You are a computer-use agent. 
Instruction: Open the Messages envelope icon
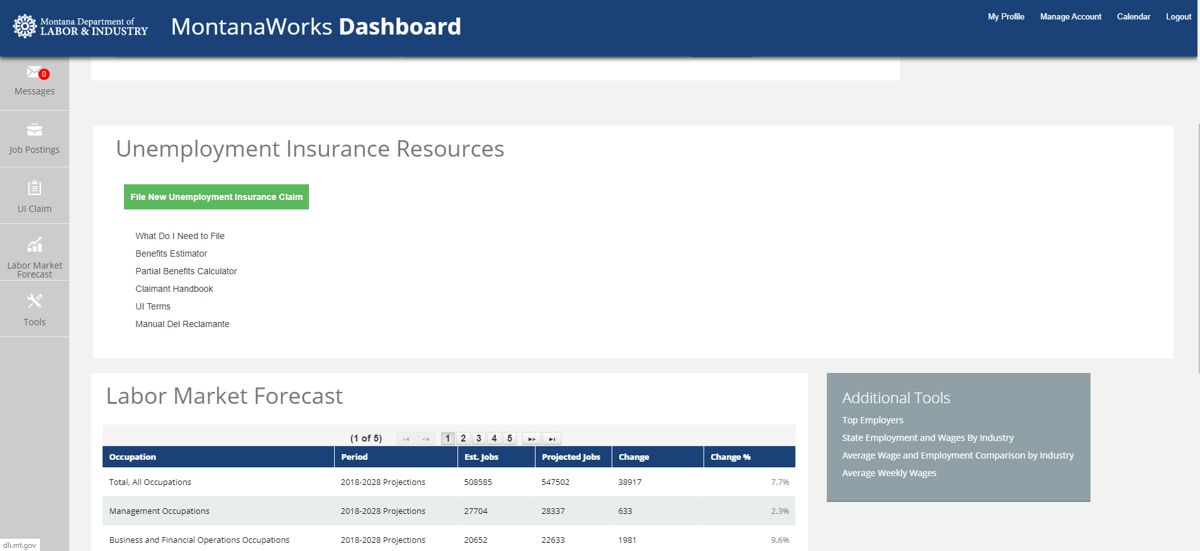34,73
